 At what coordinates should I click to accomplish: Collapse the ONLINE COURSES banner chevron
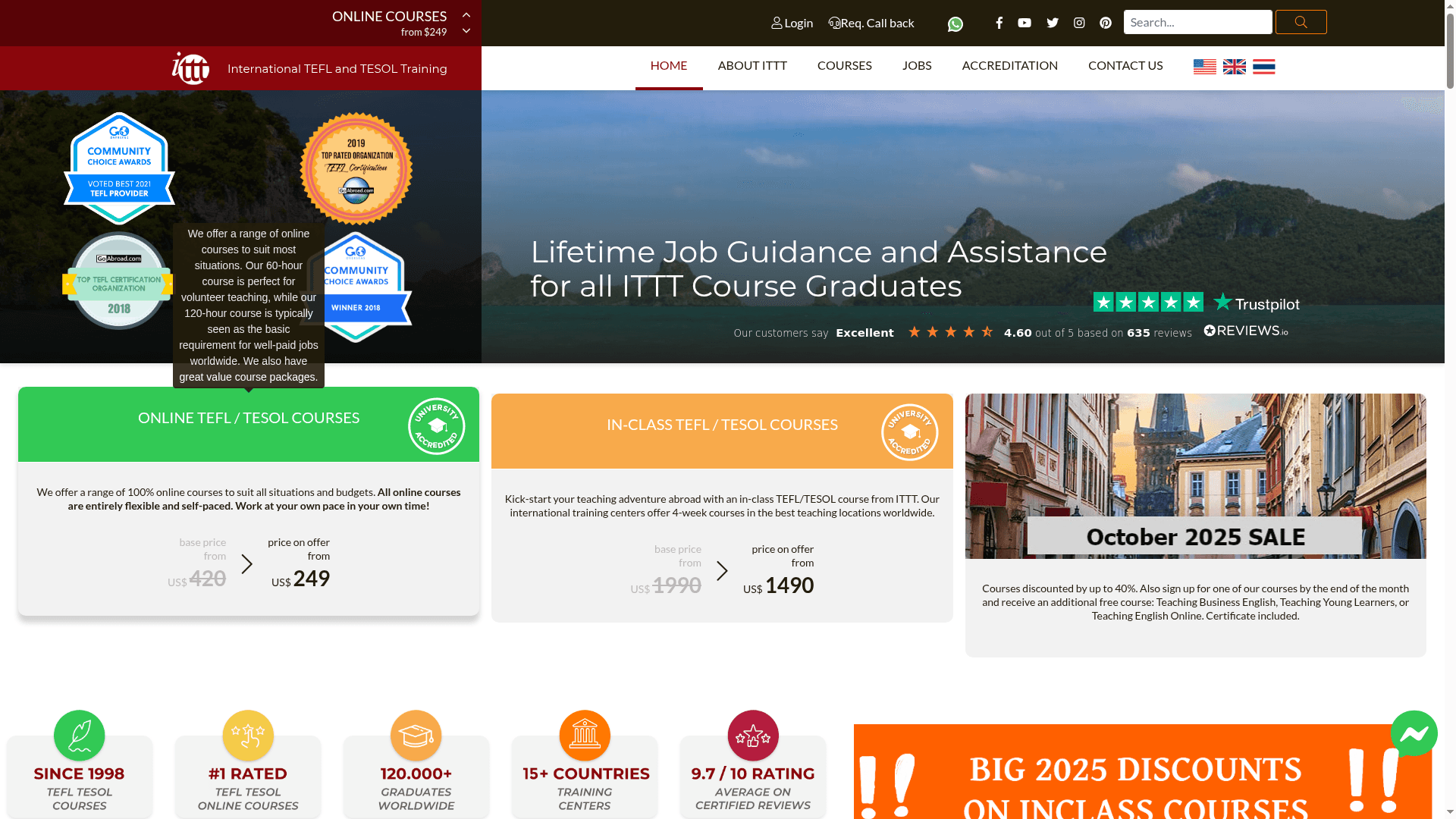point(466,14)
